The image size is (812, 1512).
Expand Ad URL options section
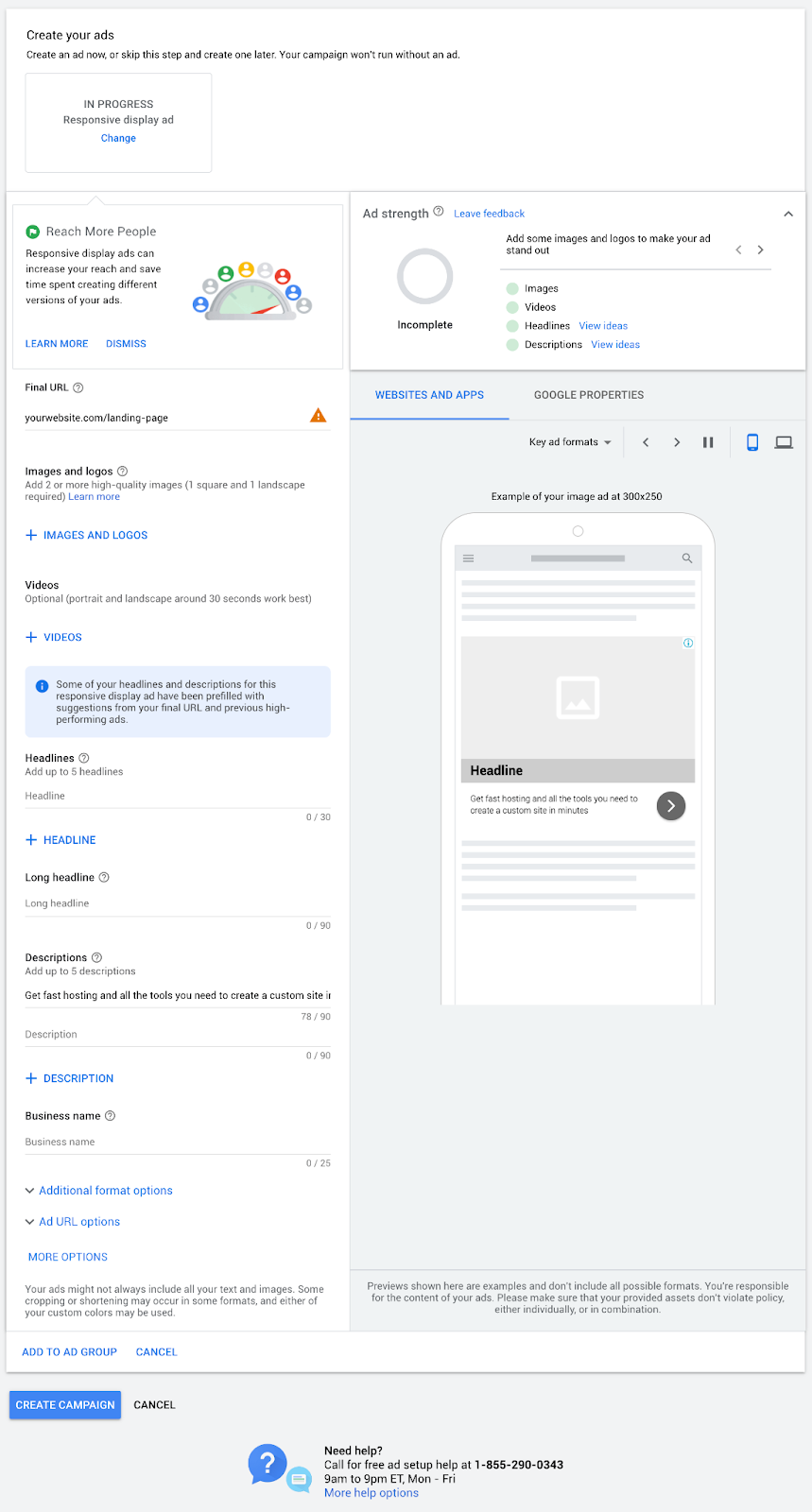coord(79,1222)
